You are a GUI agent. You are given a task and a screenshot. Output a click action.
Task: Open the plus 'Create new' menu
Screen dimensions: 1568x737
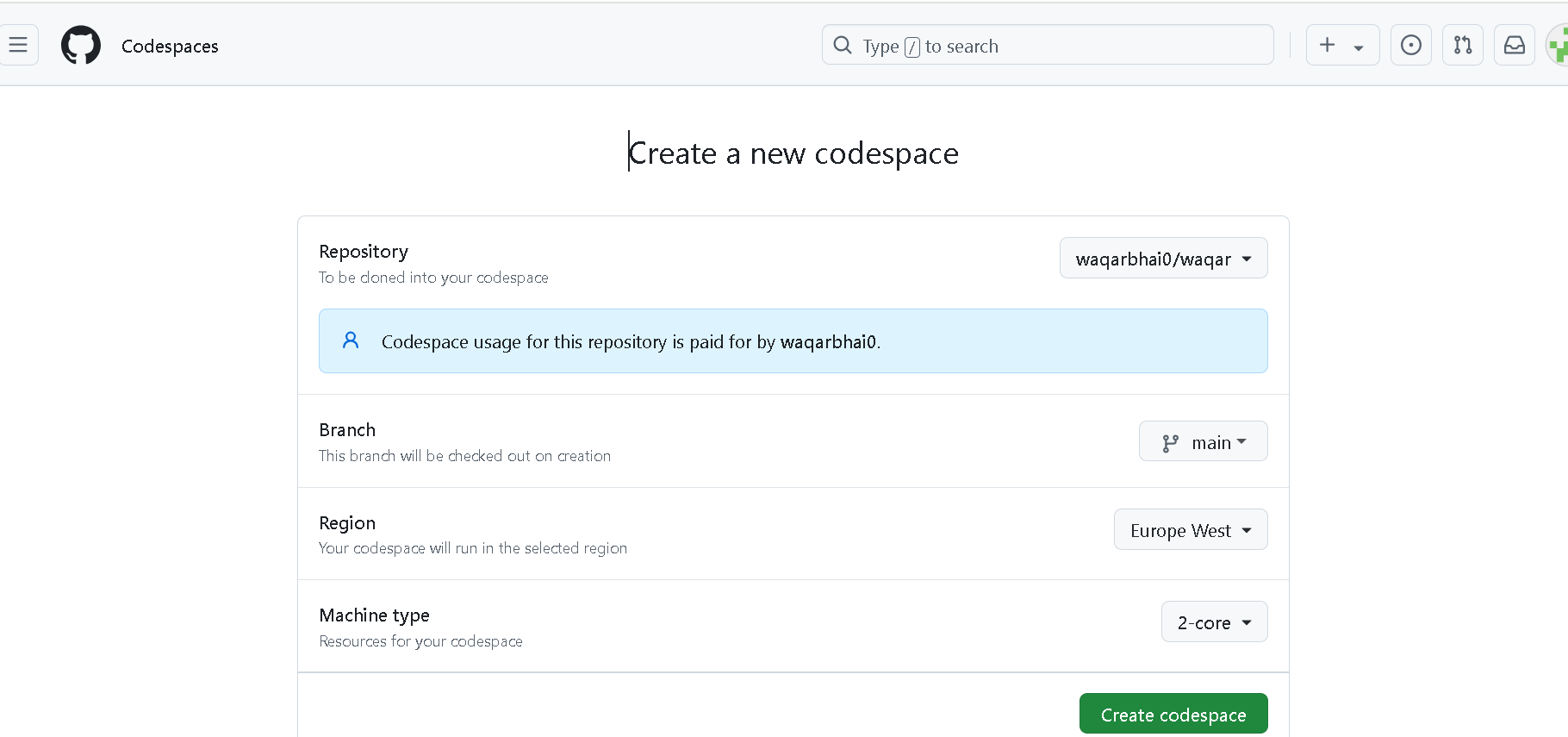(1342, 45)
